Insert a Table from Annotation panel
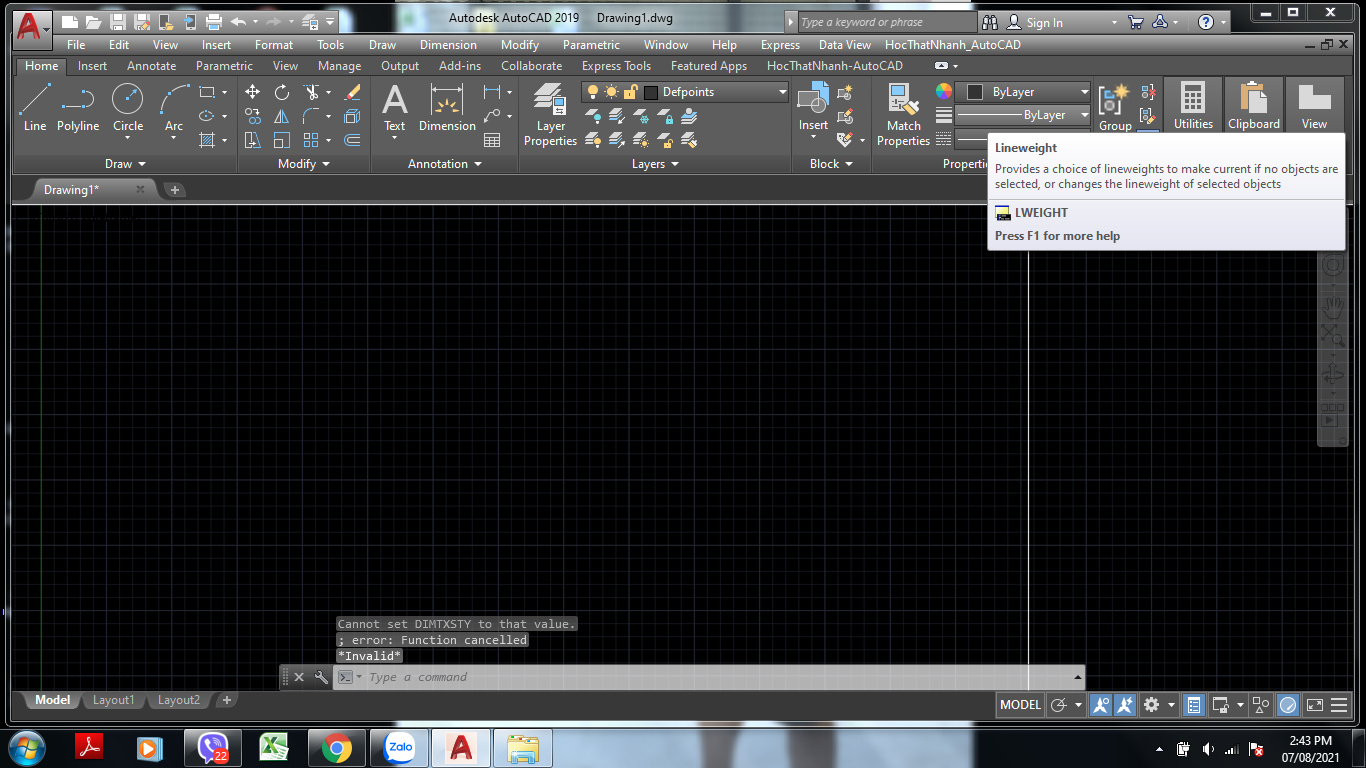 (492, 140)
